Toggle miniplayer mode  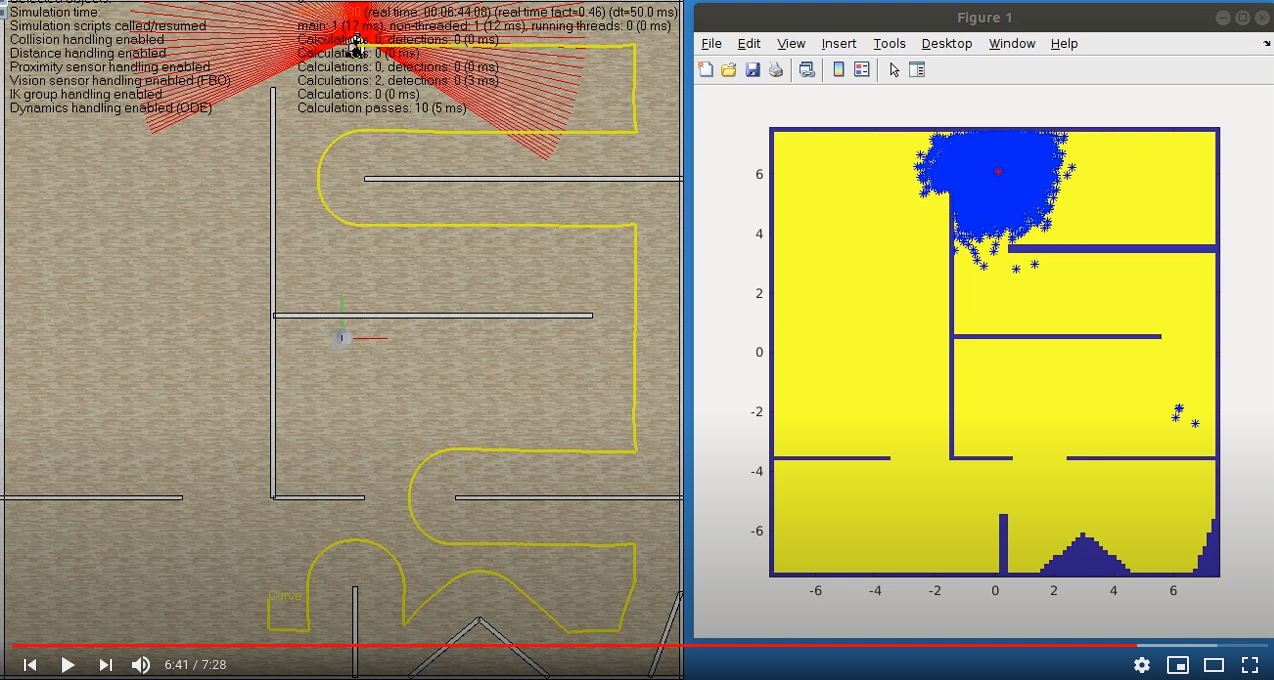click(1178, 665)
